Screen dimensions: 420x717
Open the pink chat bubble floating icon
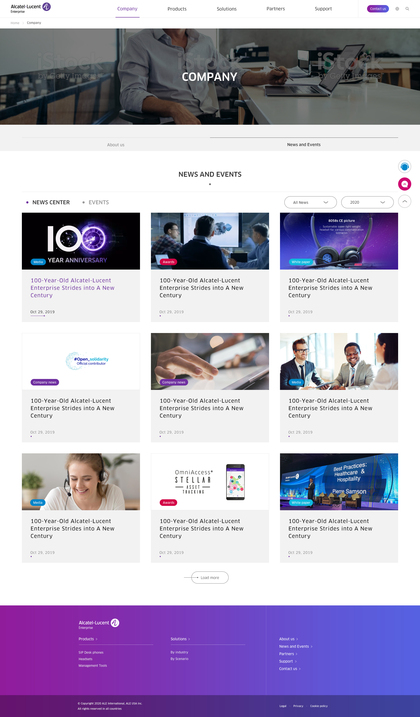pyautogui.click(x=404, y=184)
